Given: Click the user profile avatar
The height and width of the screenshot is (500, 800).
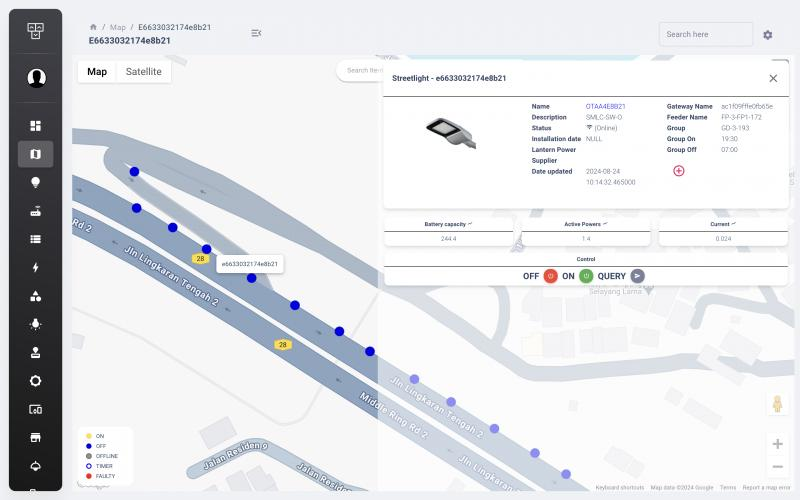Looking at the screenshot, I should tap(36, 78).
